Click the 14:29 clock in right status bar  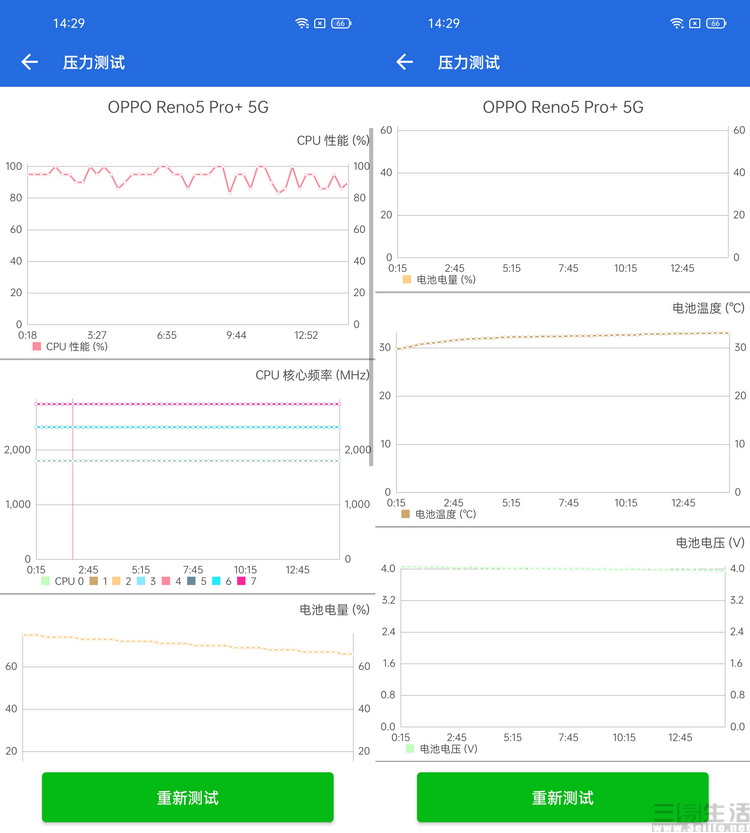pyautogui.click(x=444, y=23)
